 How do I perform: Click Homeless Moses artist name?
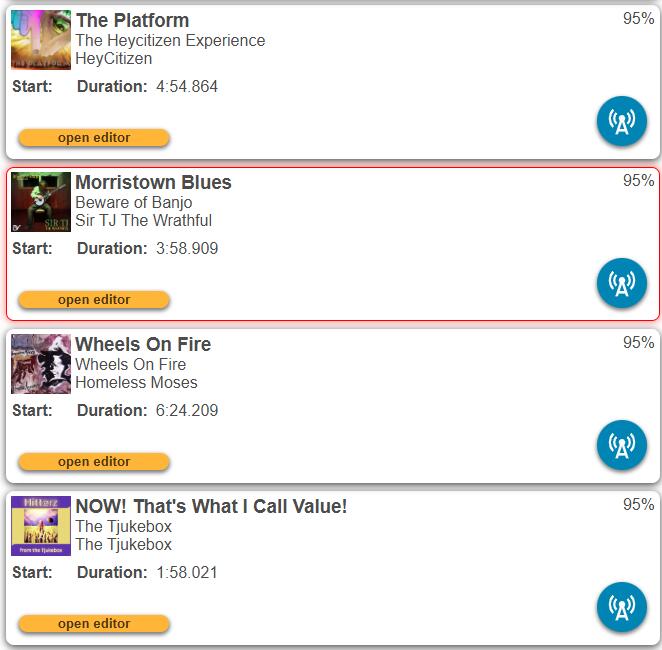(136, 382)
